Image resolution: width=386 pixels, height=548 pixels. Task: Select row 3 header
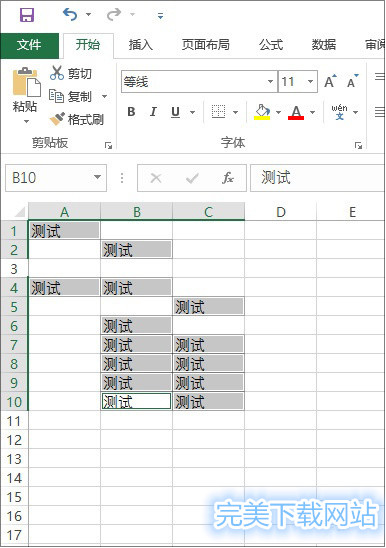(14, 269)
